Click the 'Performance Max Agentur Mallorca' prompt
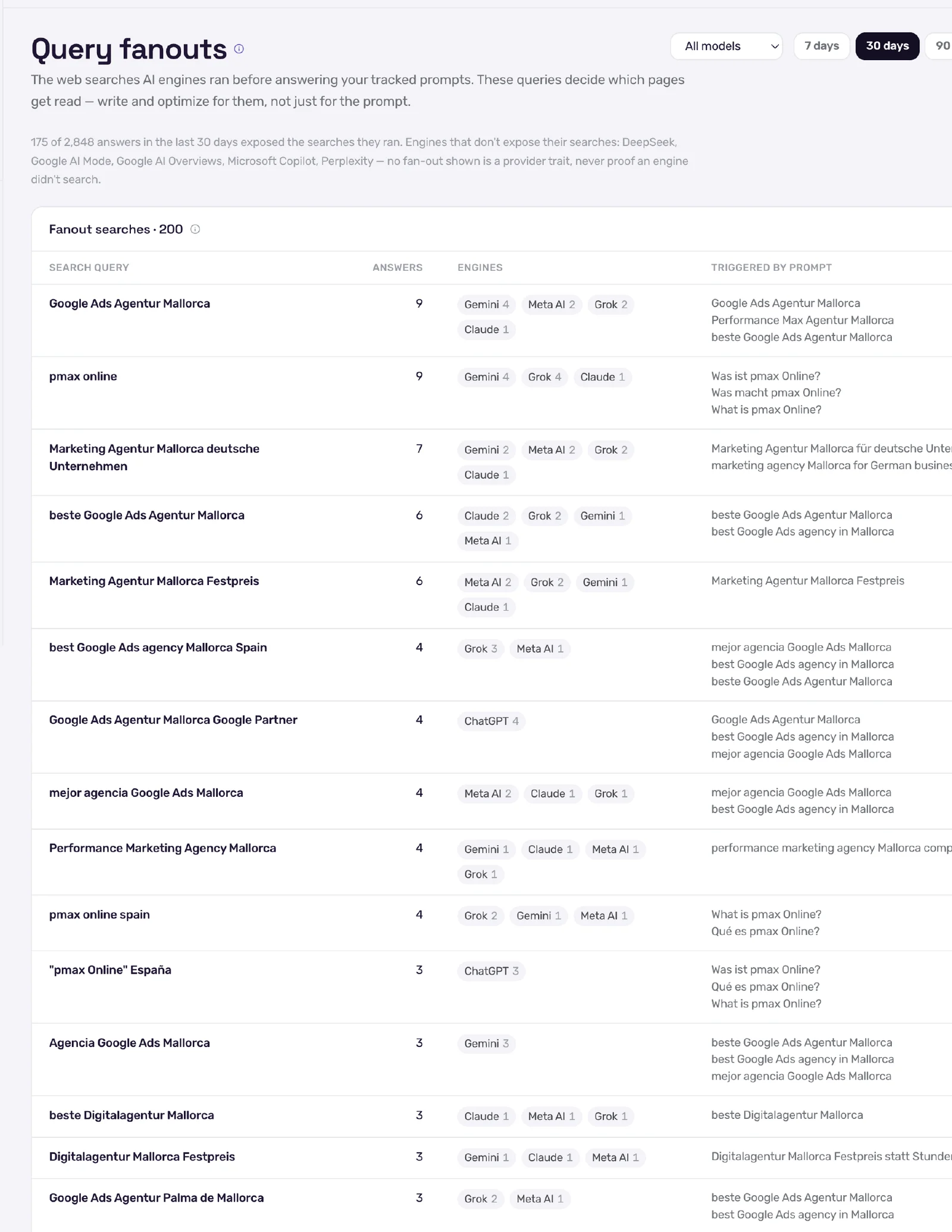Viewport: 952px width, 1232px height. [x=802, y=320]
